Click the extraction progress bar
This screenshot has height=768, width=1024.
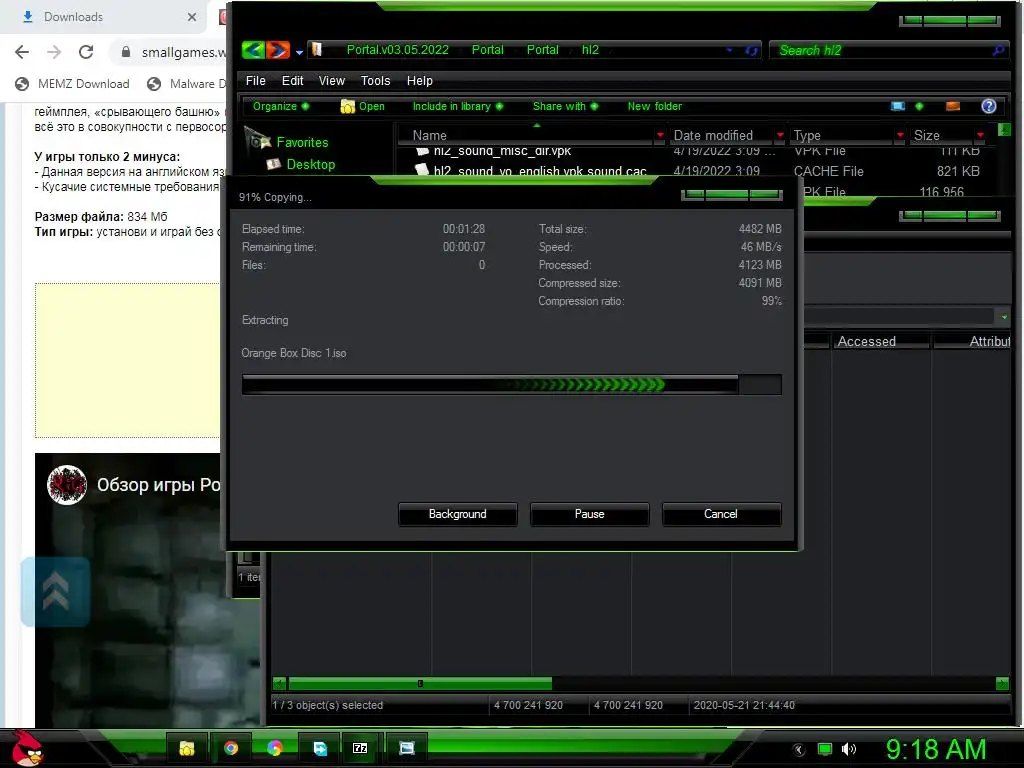pos(511,385)
